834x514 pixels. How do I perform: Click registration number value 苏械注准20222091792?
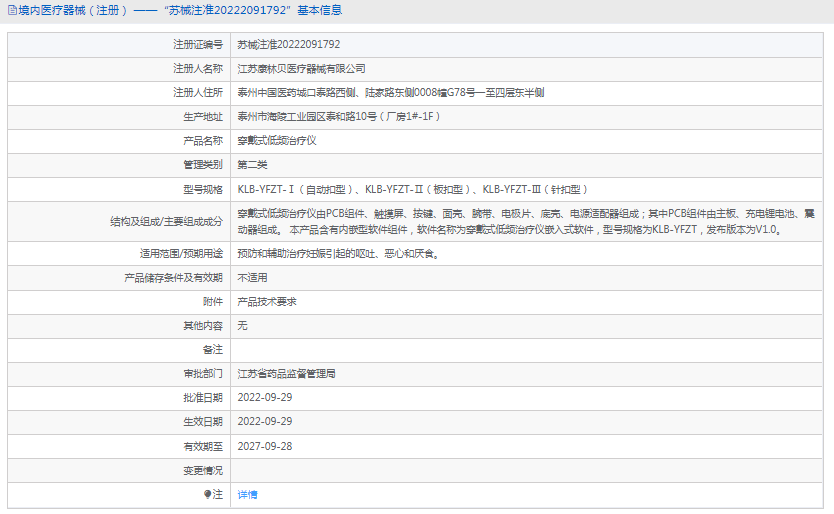pyautogui.click(x=289, y=45)
